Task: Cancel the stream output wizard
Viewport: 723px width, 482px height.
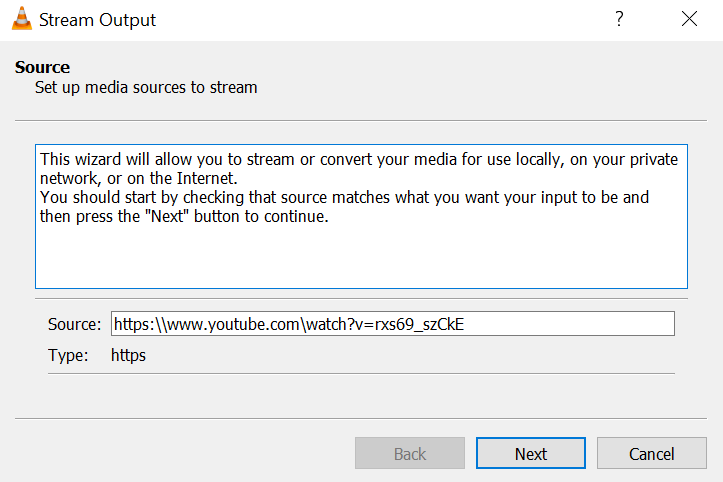Action: pyautogui.click(x=651, y=453)
